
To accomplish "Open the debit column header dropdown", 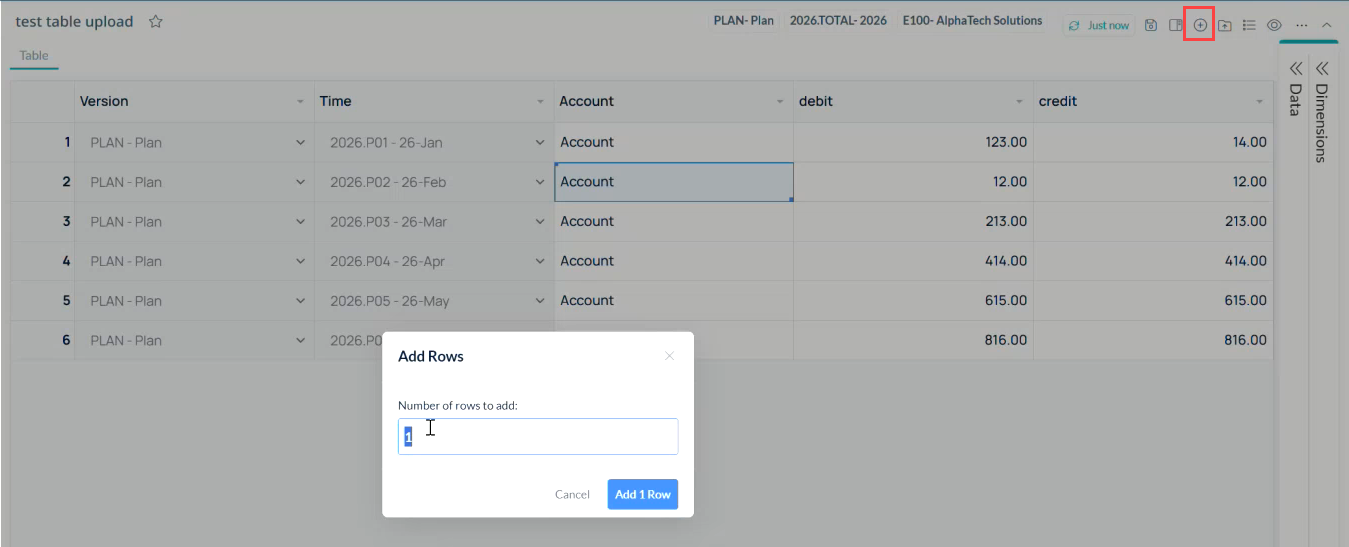I will pos(1020,102).
